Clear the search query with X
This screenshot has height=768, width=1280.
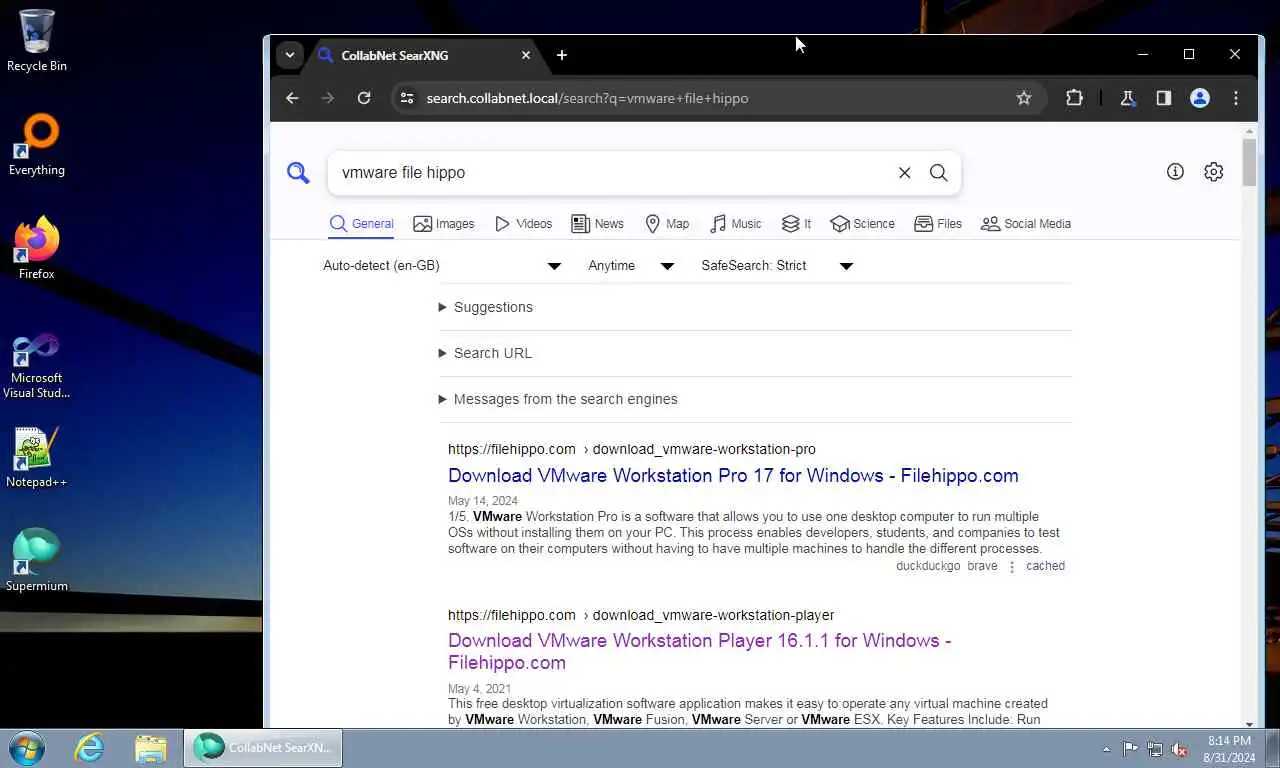[904, 173]
